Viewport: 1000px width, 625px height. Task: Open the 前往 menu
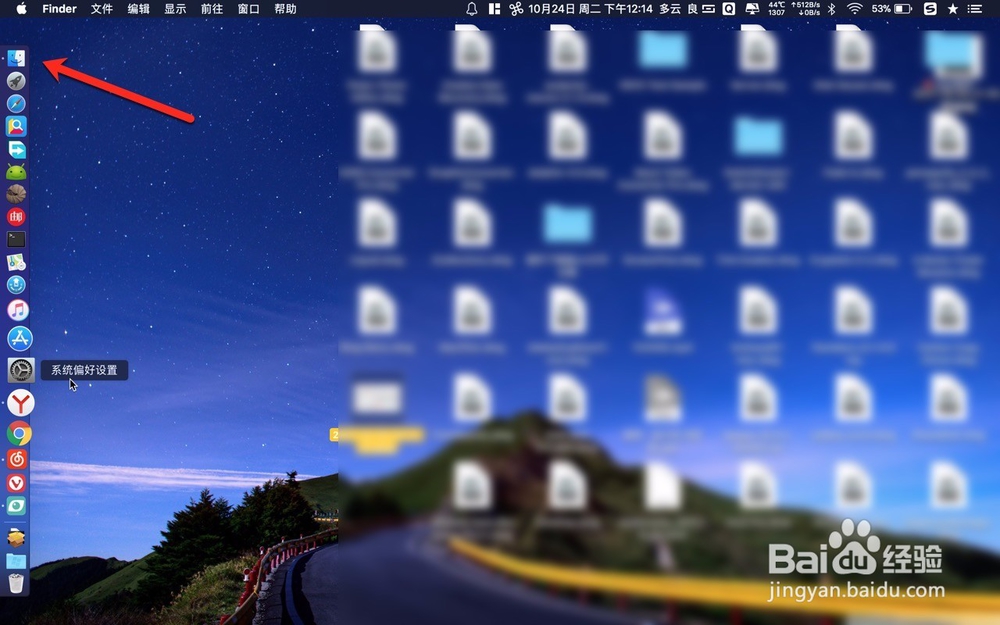(x=212, y=9)
